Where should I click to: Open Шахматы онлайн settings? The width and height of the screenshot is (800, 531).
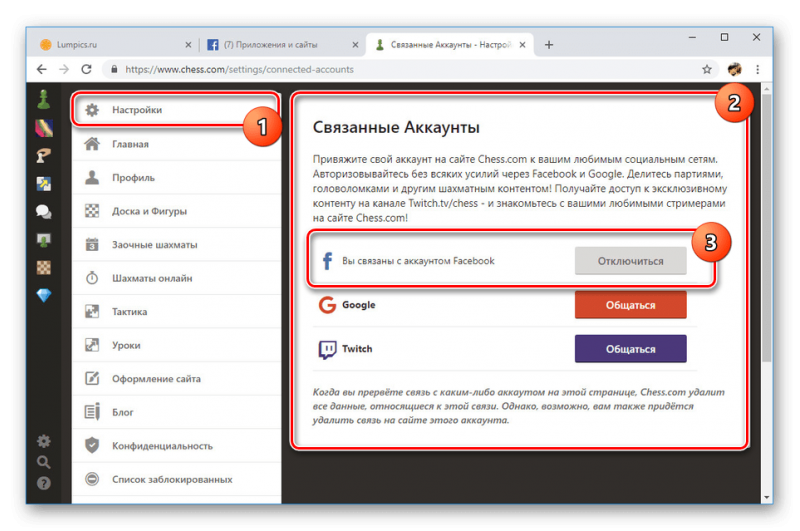click(177, 278)
